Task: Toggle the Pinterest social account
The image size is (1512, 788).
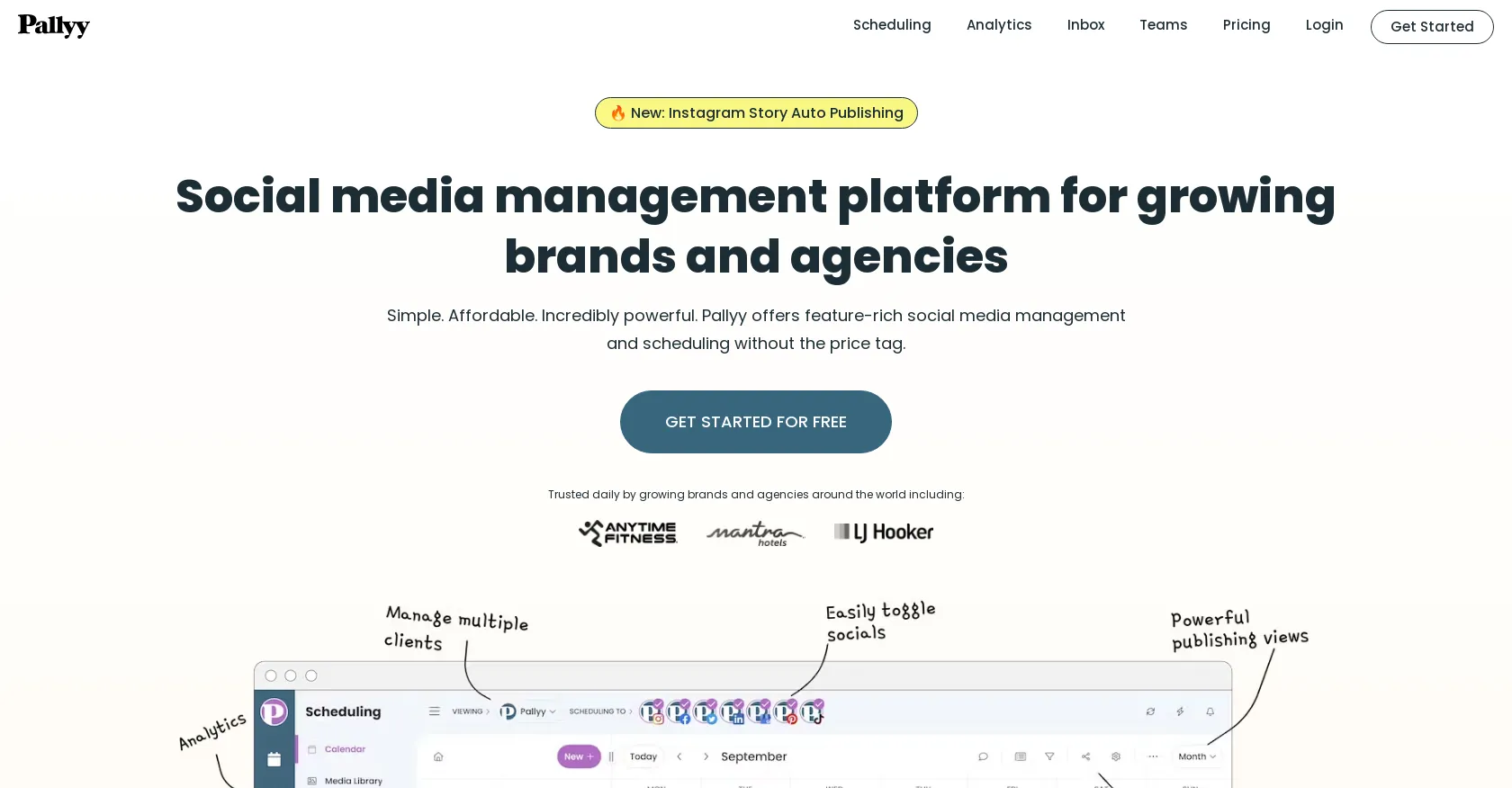Action: pyautogui.click(x=786, y=712)
